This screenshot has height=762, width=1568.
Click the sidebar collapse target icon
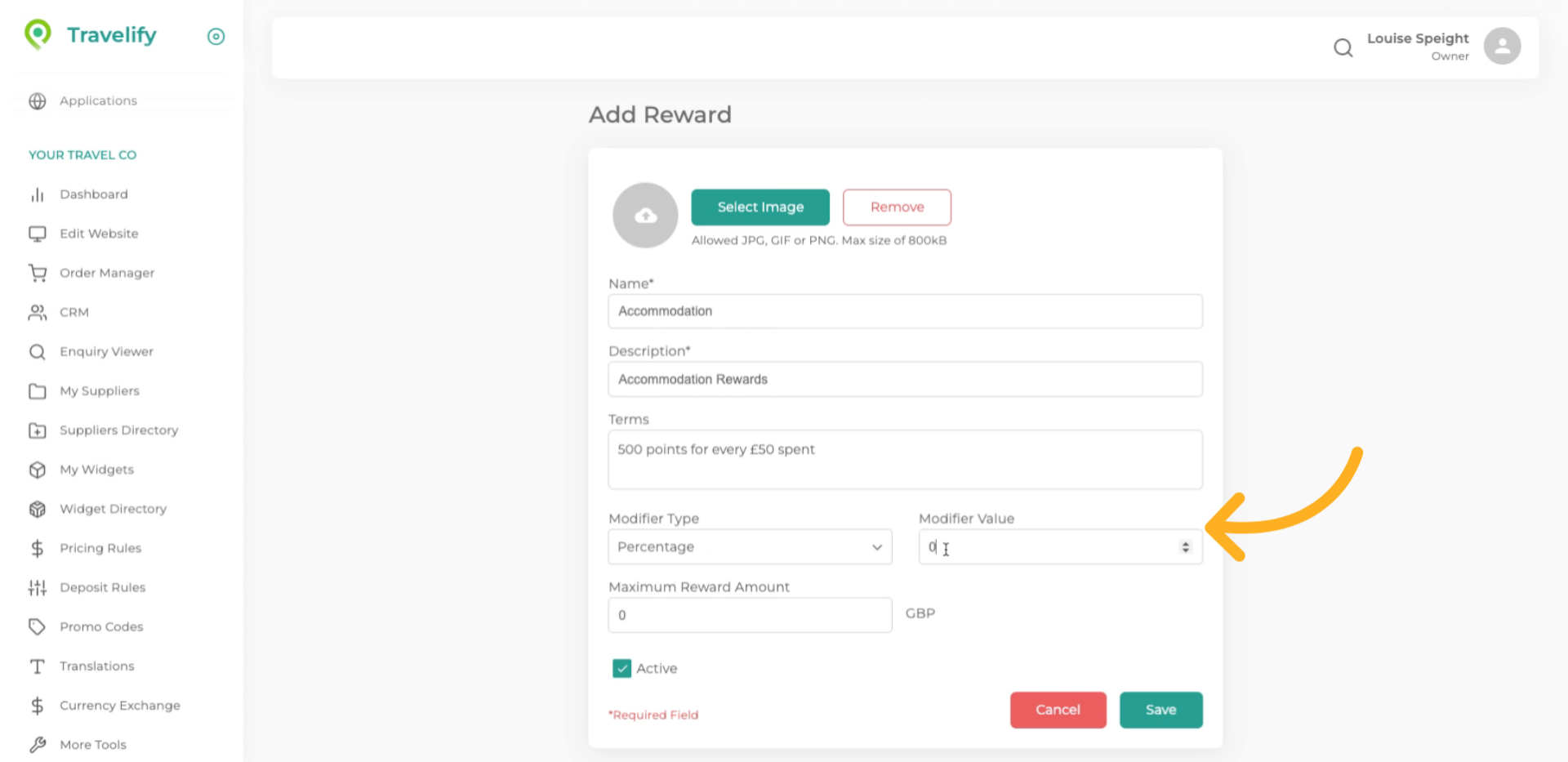[216, 37]
